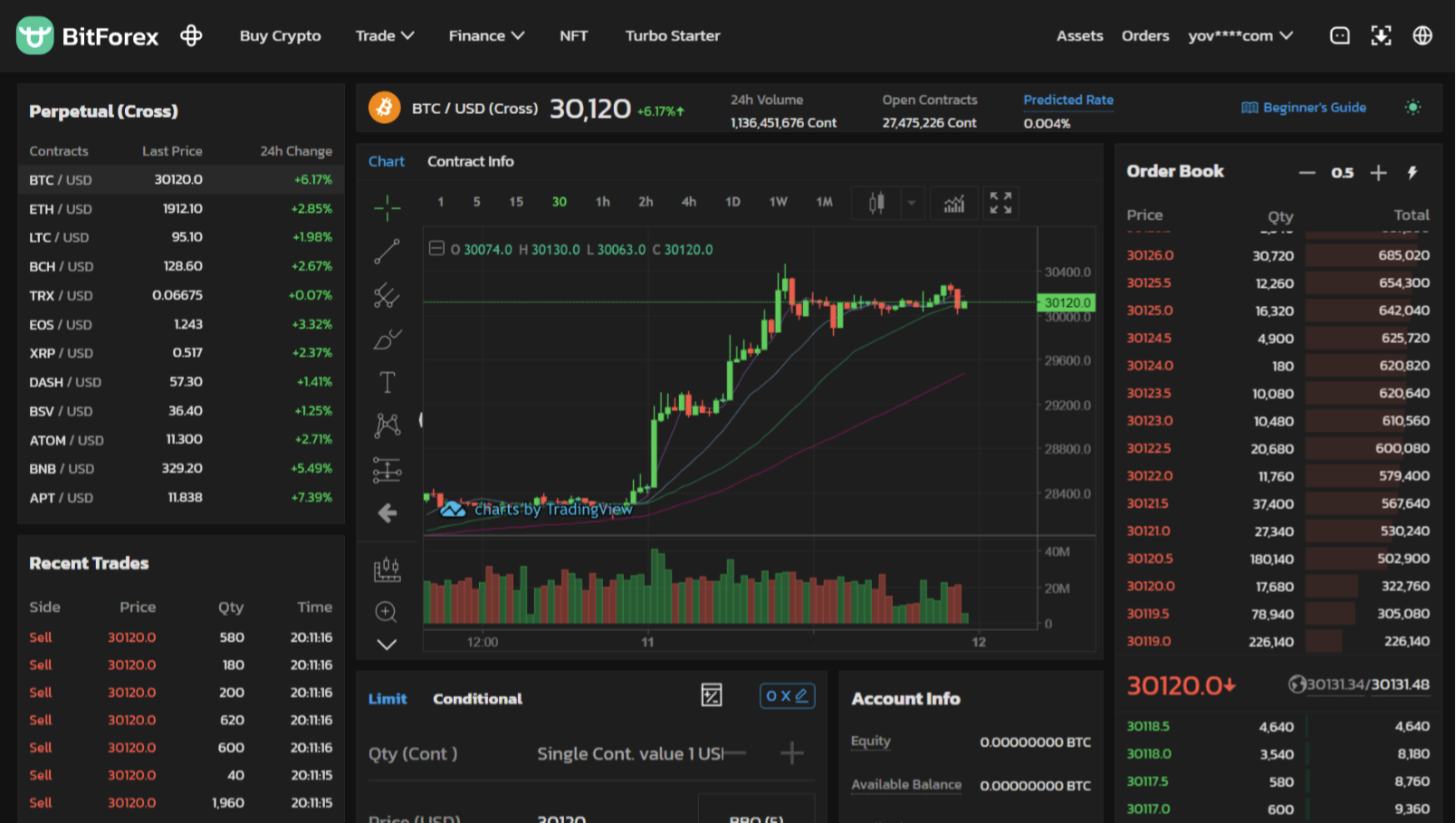Set chart interval to 15 minutes
1456x823 pixels.
(x=516, y=202)
